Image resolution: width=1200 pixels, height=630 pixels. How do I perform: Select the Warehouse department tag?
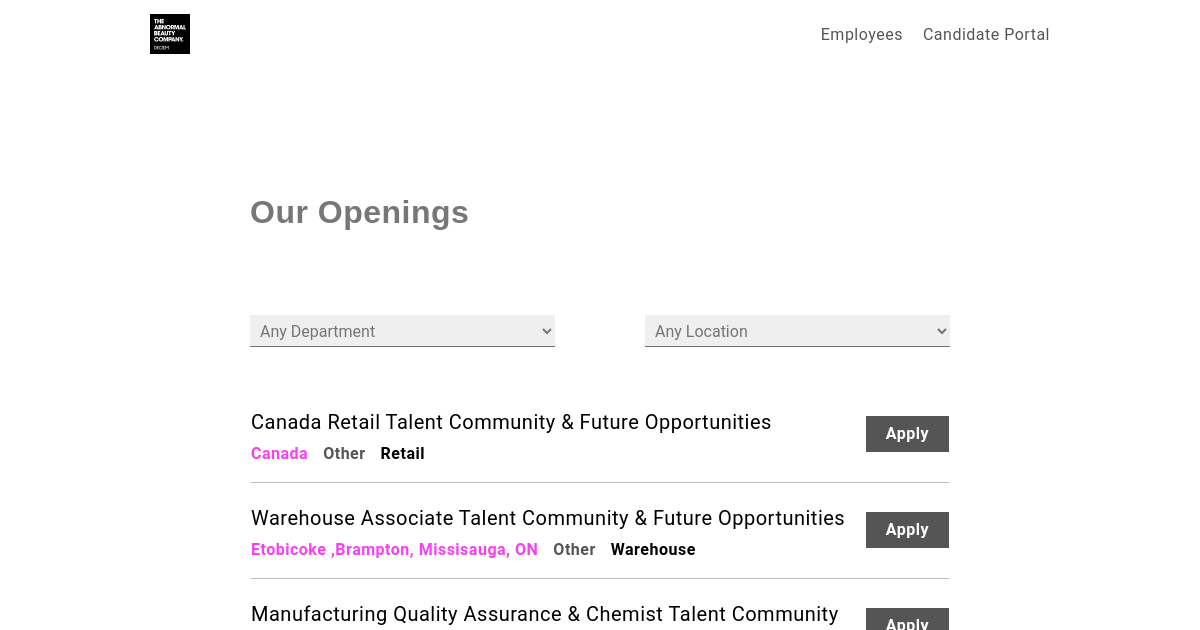pos(653,550)
